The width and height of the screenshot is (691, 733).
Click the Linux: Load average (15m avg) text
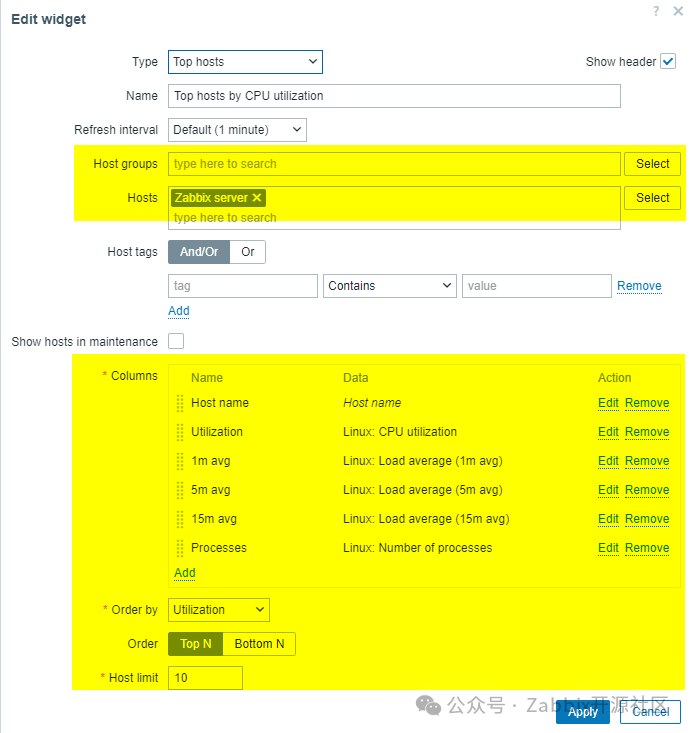[x=426, y=519]
